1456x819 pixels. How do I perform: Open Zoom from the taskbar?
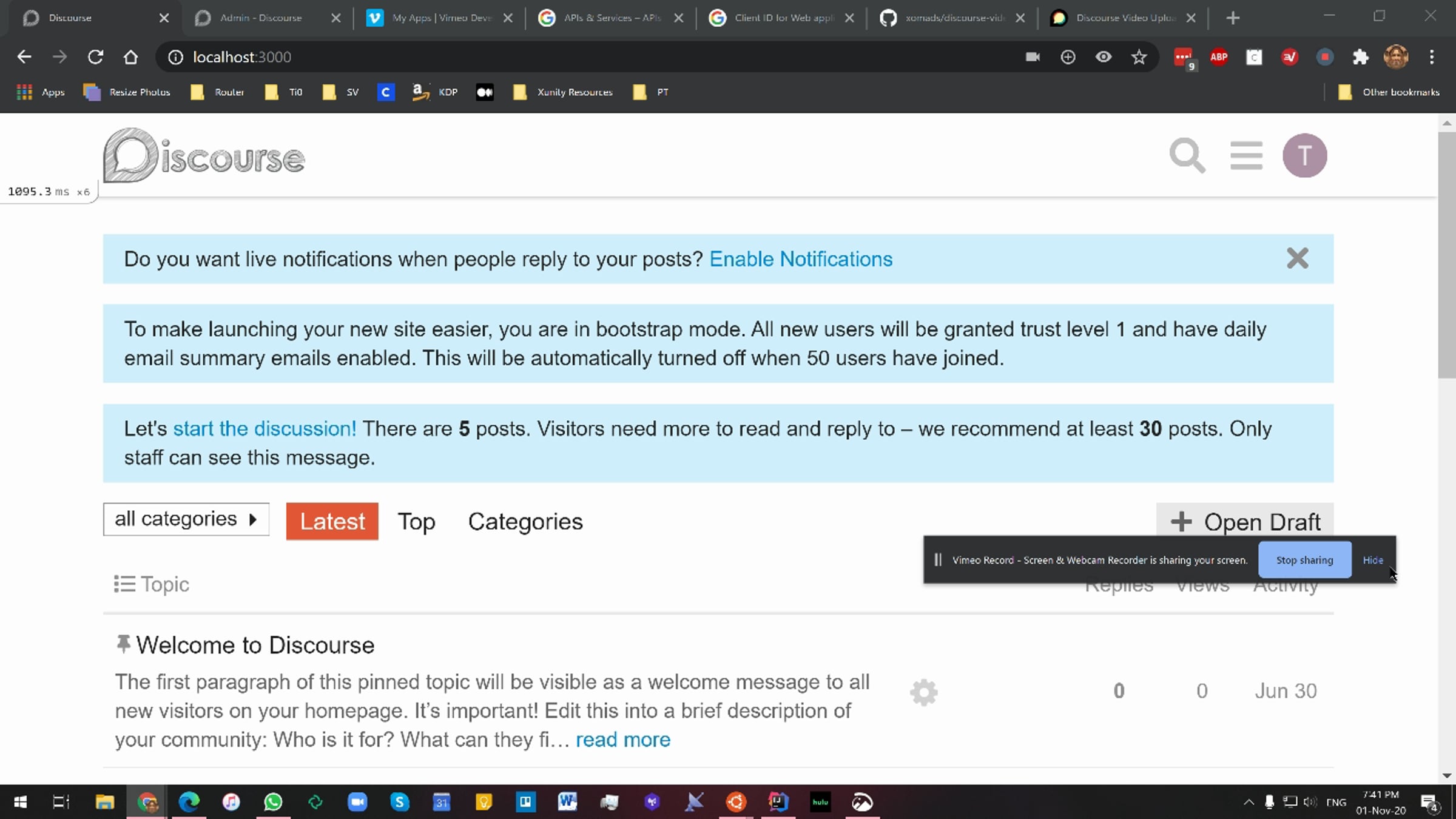pyautogui.click(x=357, y=802)
